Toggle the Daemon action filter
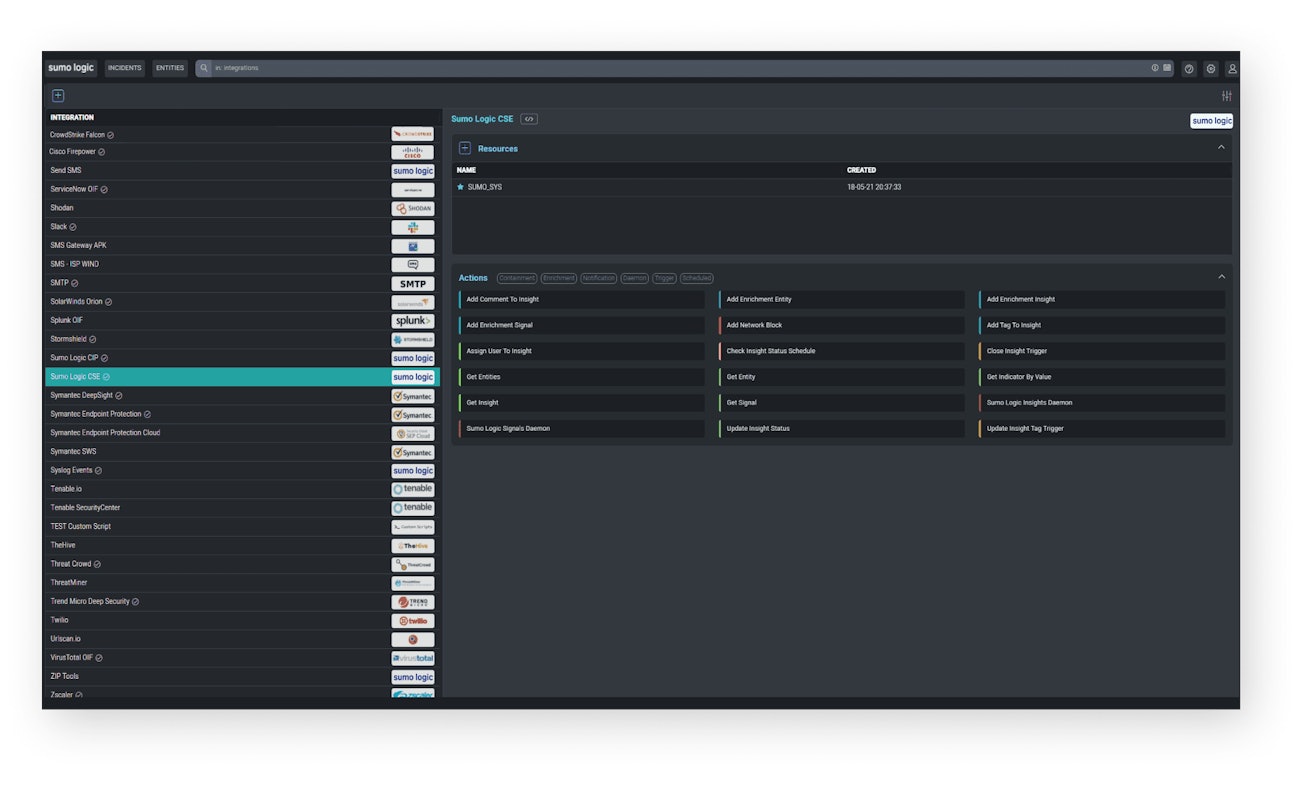Image resolution: width=1300 pixels, height=786 pixels. 635,278
